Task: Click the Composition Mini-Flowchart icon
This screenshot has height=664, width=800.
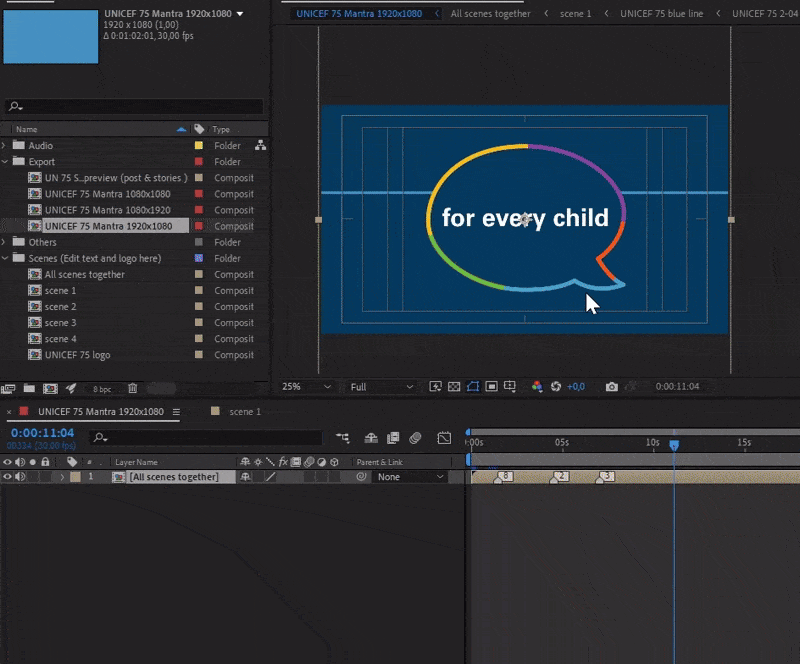Action: pyautogui.click(x=342, y=438)
